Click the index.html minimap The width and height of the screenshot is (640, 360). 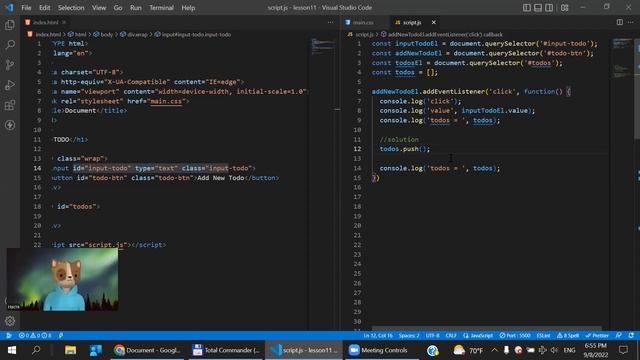click(x=323, y=47)
